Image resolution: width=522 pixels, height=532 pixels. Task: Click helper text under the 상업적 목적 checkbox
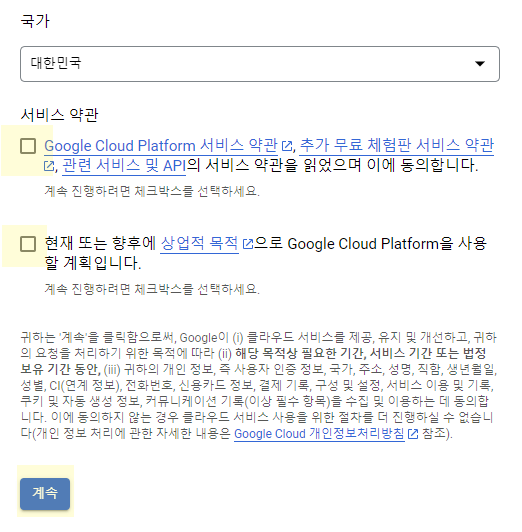click(x=152, y=289)
